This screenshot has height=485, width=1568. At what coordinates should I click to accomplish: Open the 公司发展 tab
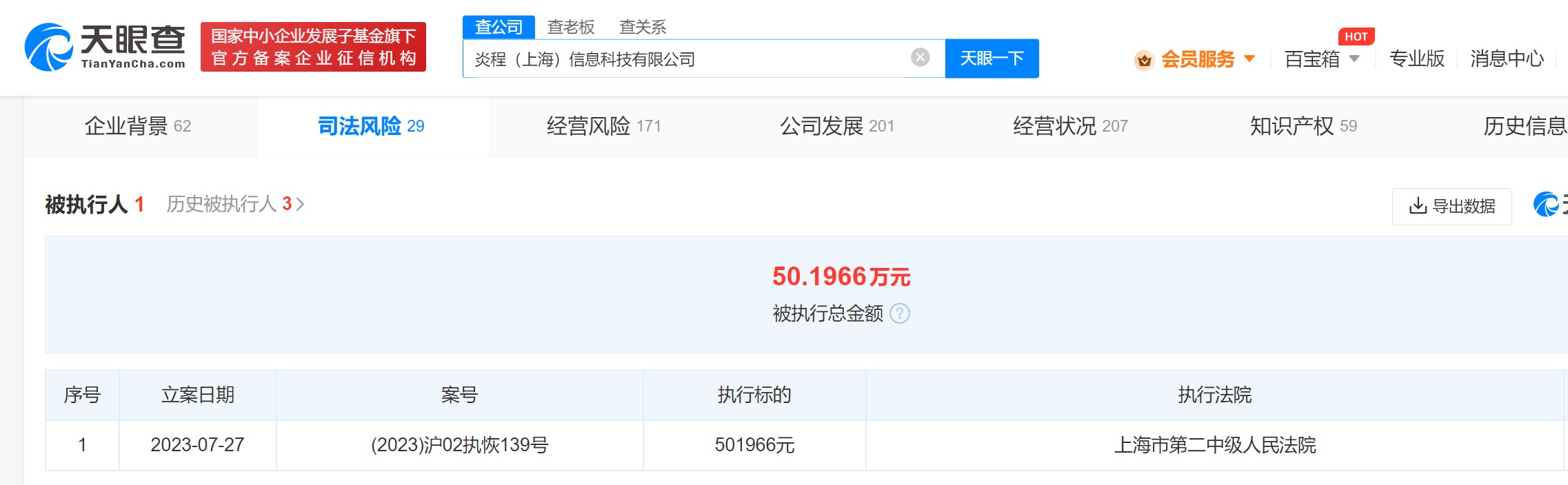click(x=837, y=126)
